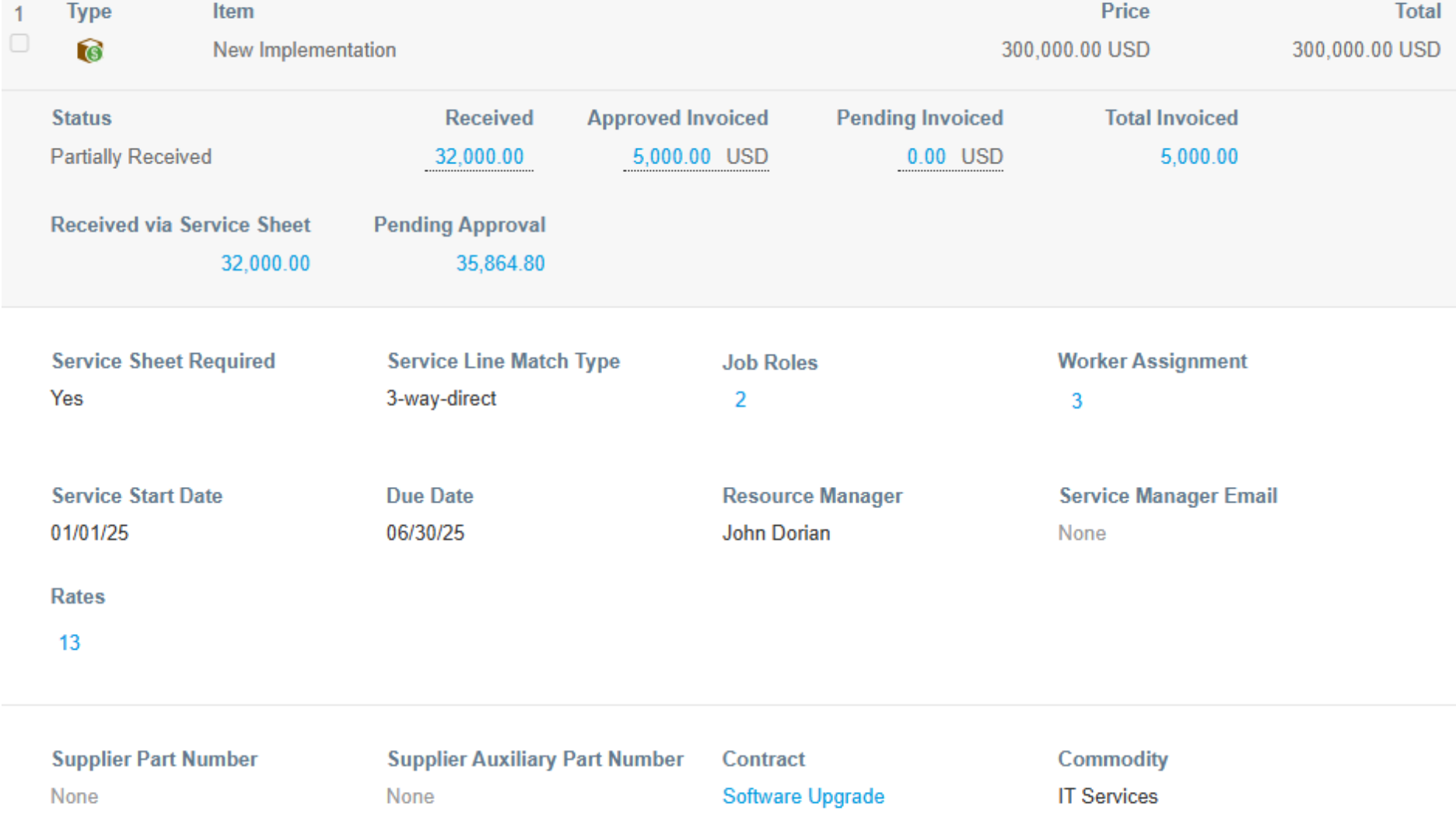The image size is (1456, 834).
Task: Open the Rates count 13
Action: click(69, 643)
